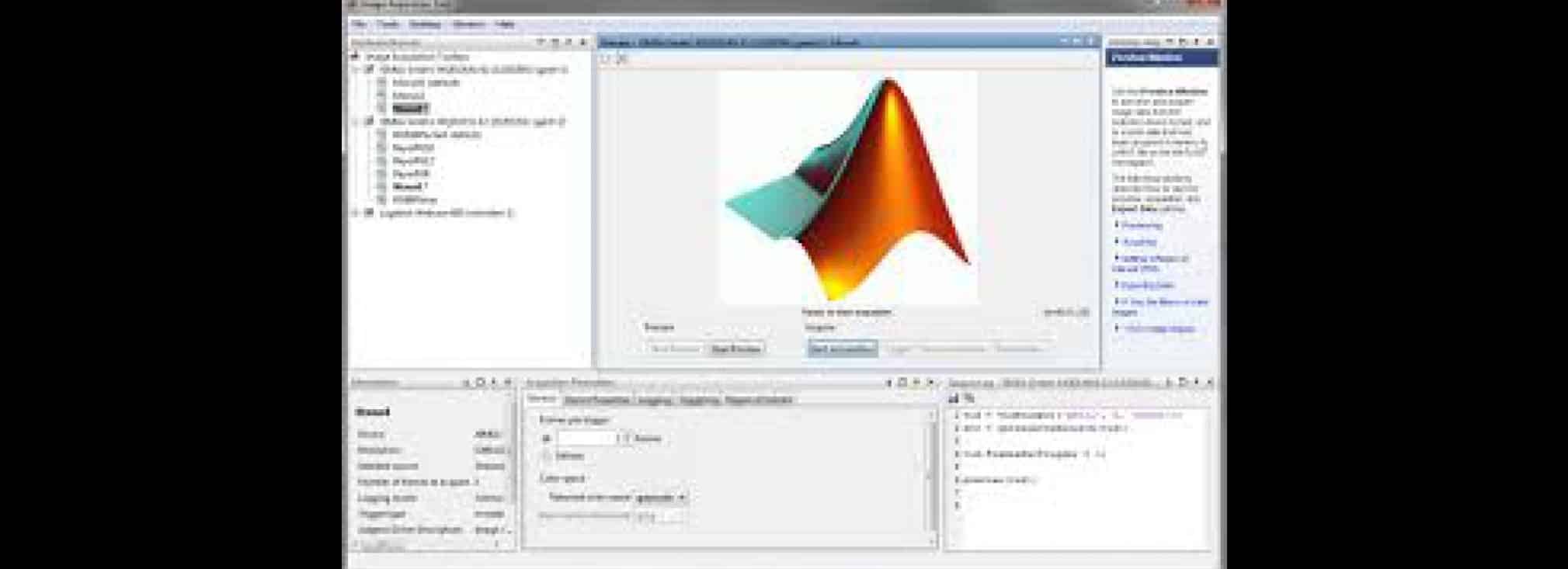The height and width of the screenshot is (569, 1568).
Task: Open the Tools menu
Action: click(x=388, y=25)
